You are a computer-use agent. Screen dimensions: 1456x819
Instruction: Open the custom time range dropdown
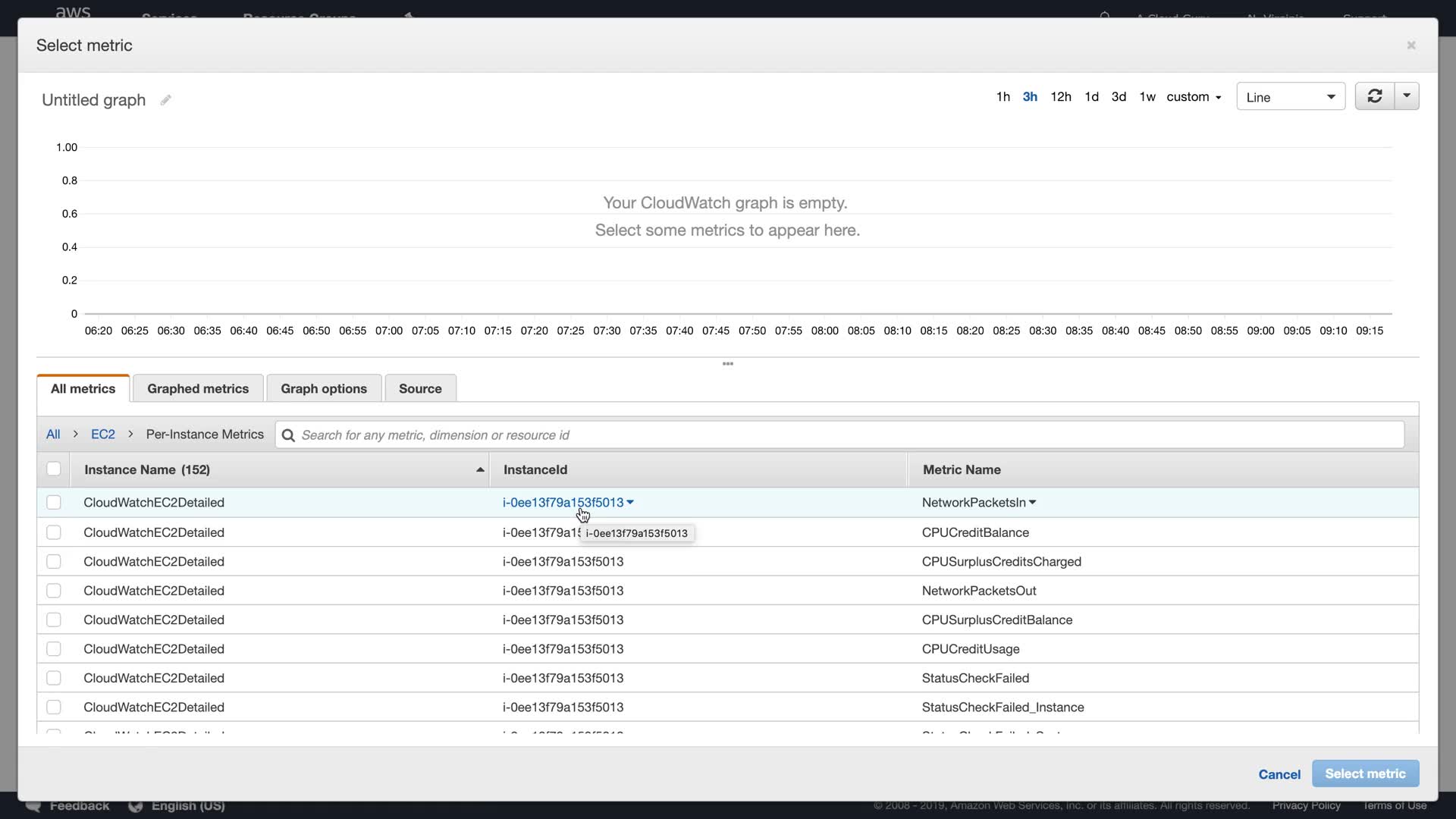1194,97
